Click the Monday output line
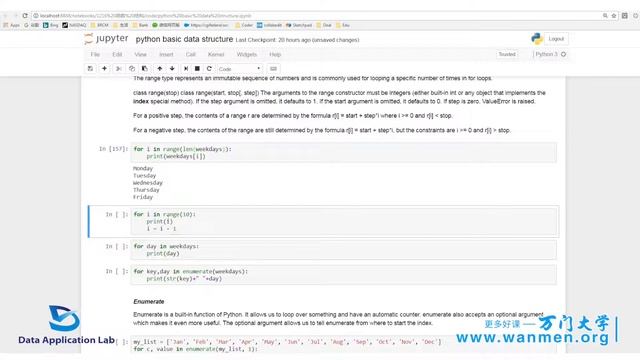The image size is (640, 360). click(x=143, y=168)
